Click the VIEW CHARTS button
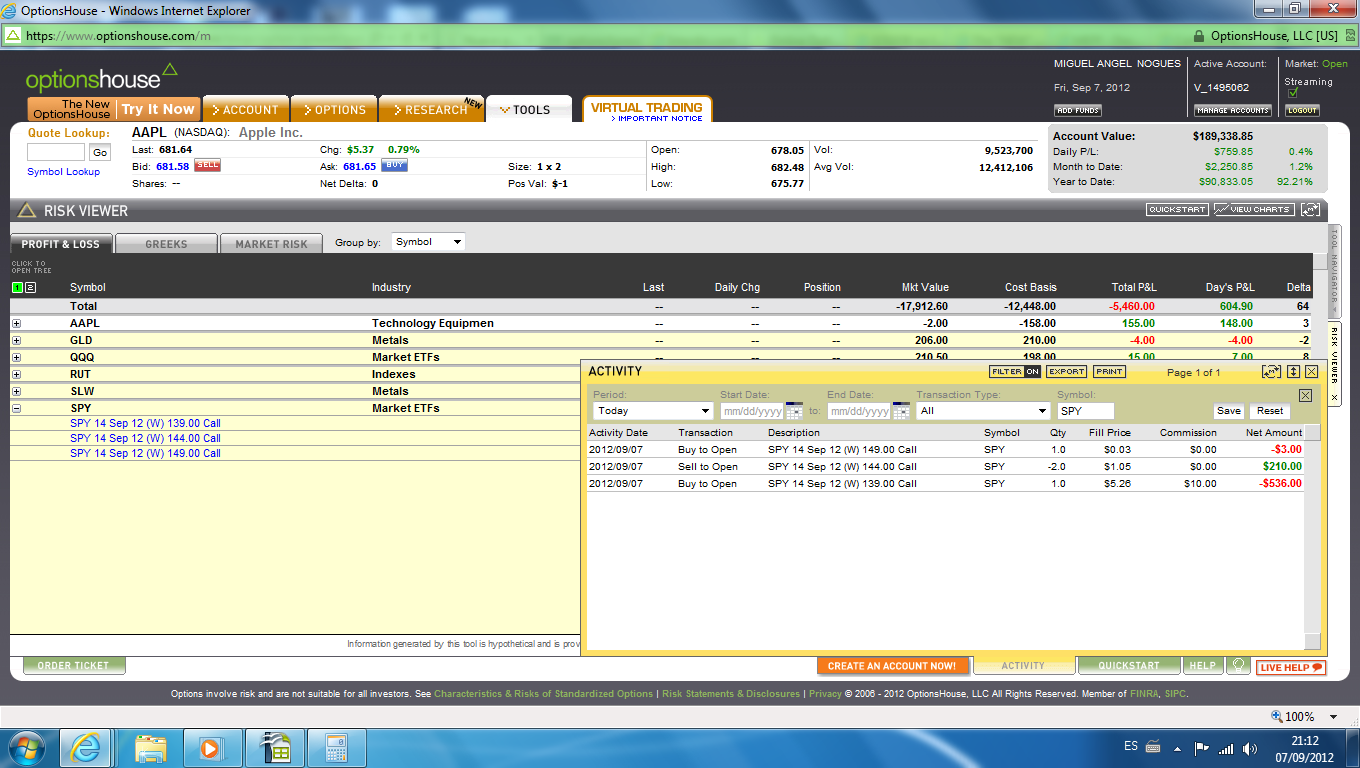 click(x=1254, y=210)
